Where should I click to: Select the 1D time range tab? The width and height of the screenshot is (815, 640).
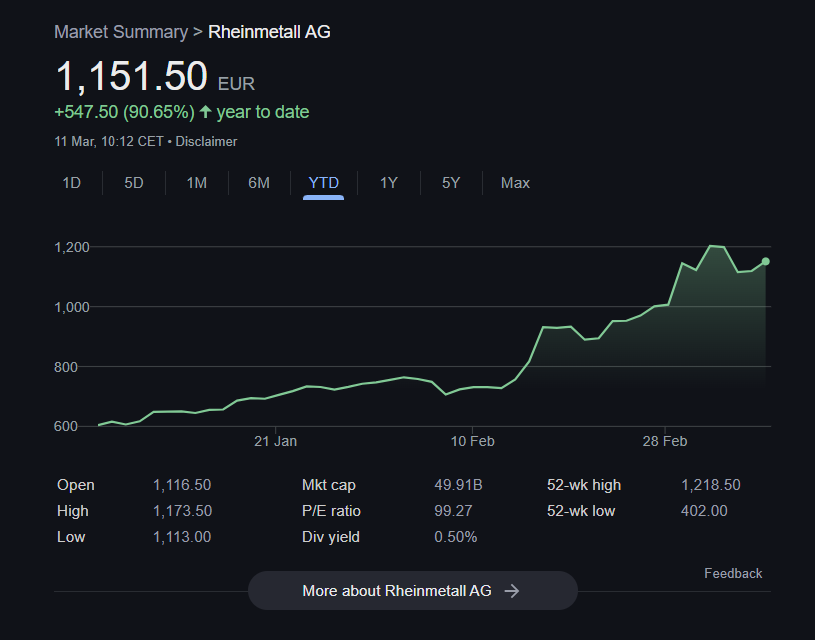(x=72, y=183)
